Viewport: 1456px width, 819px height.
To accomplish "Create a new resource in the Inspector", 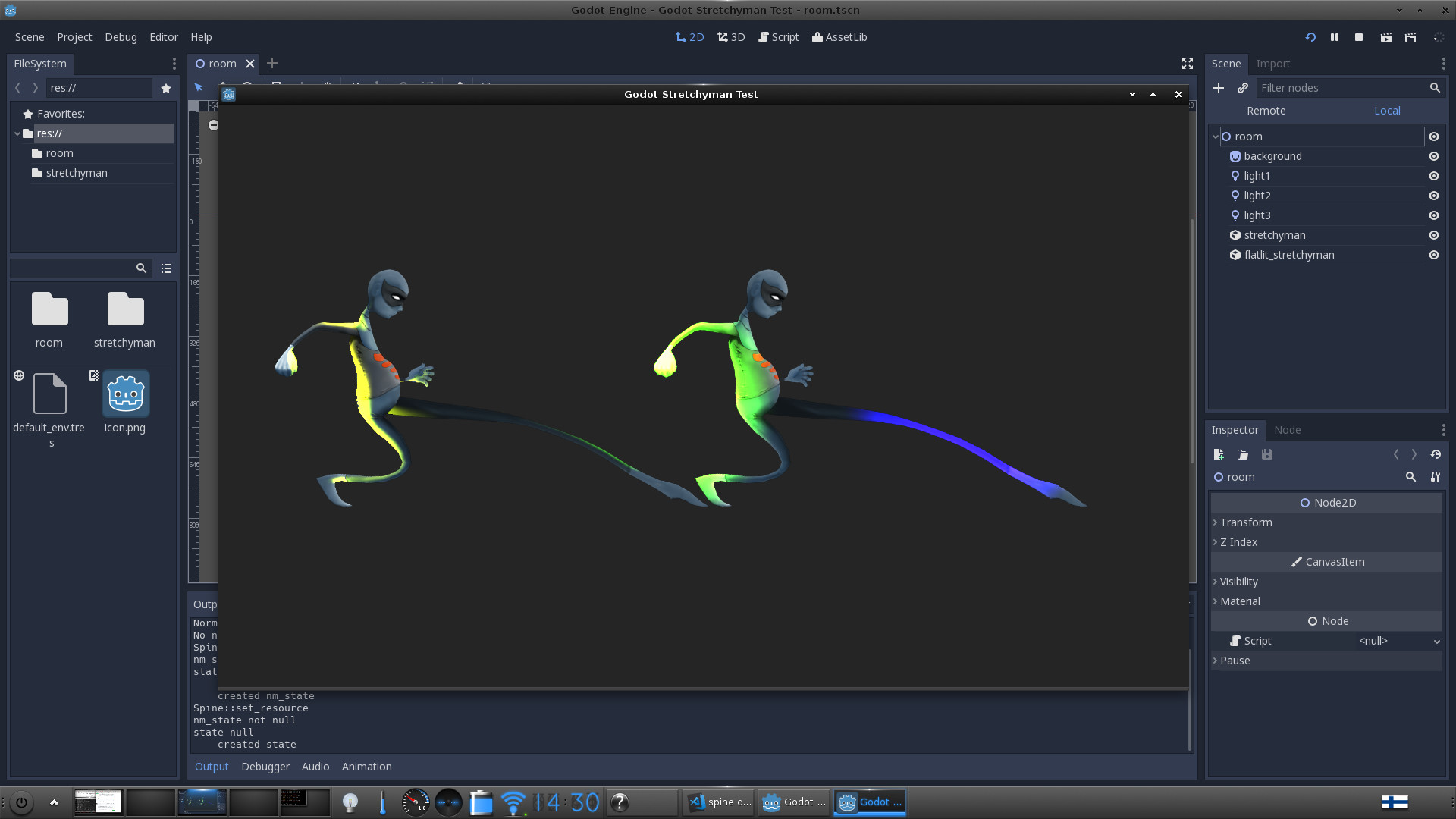I will 1219,454.
